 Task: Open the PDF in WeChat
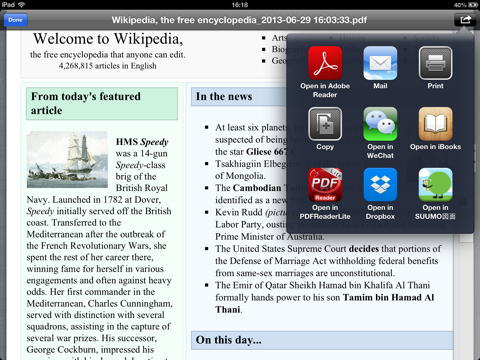(380, 124)
